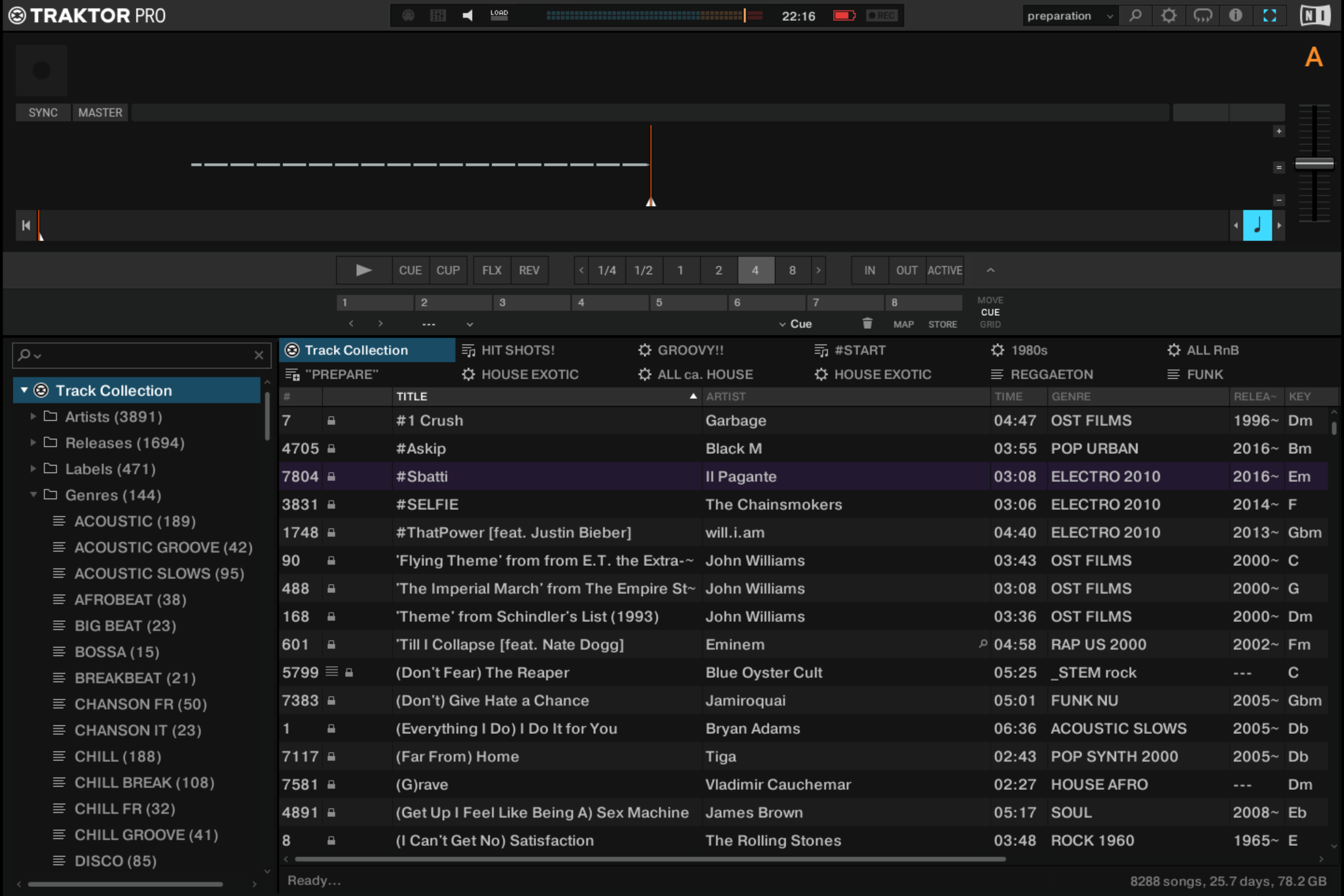1344x896 pixels.
Task: Enable MASTER on deck A
Action: (x=100, y=113)
